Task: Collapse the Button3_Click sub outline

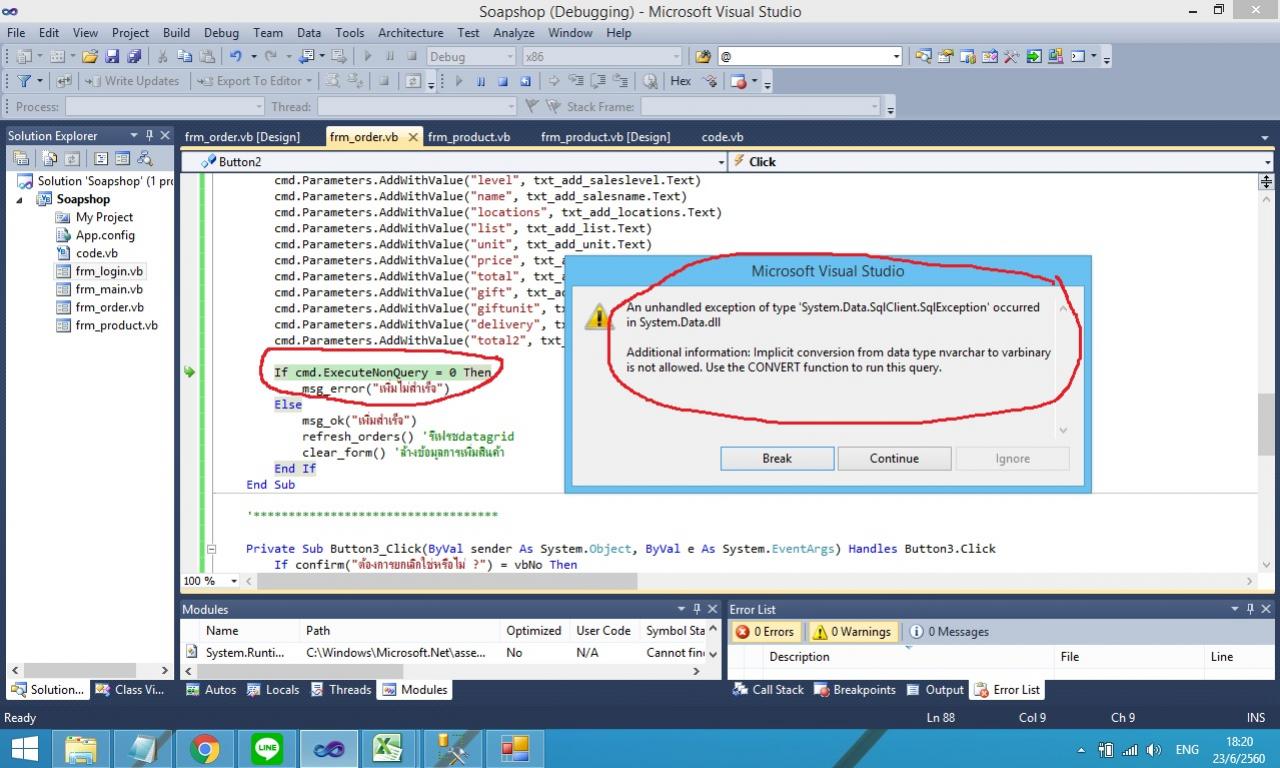Action: click(x=211, y=549)
